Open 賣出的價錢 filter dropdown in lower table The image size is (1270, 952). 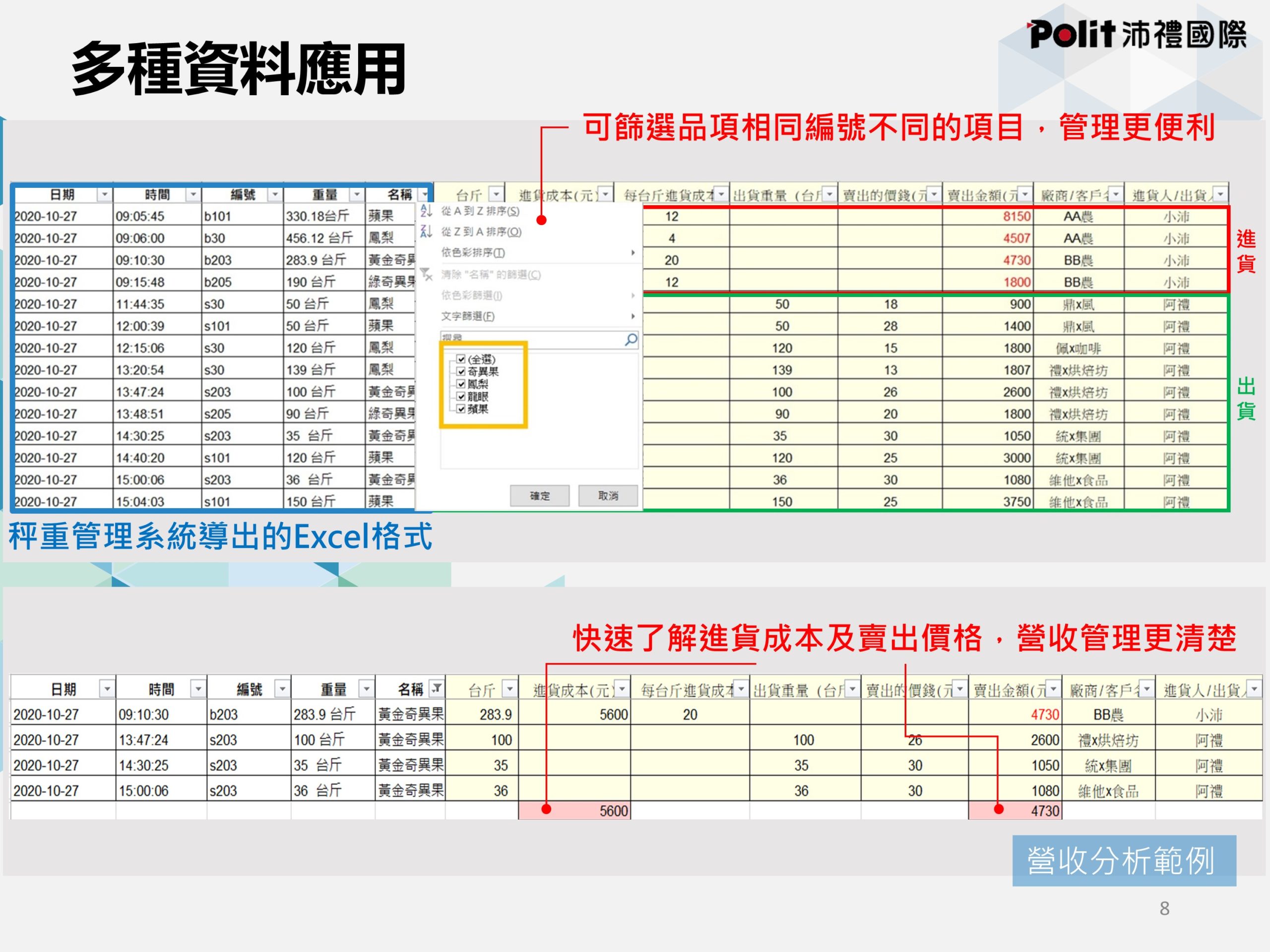(x=960, y=688)
